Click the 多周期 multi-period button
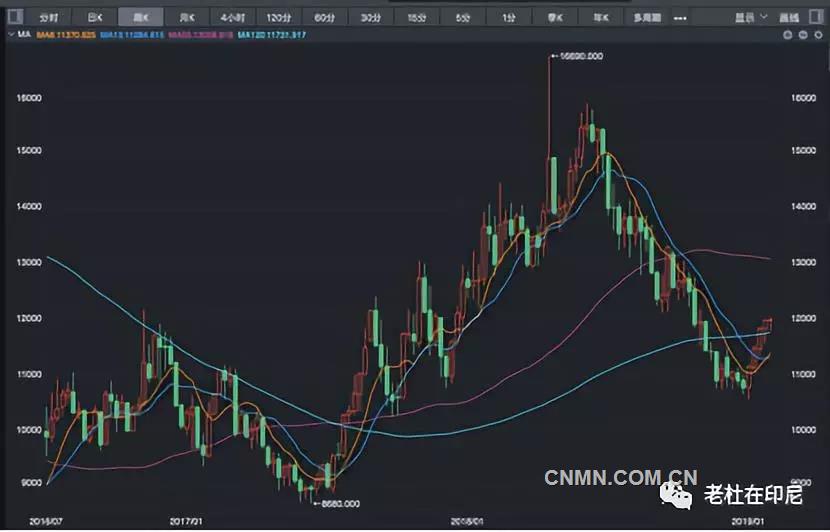Screen dimensions: 830x532 [x=646, y=18]
